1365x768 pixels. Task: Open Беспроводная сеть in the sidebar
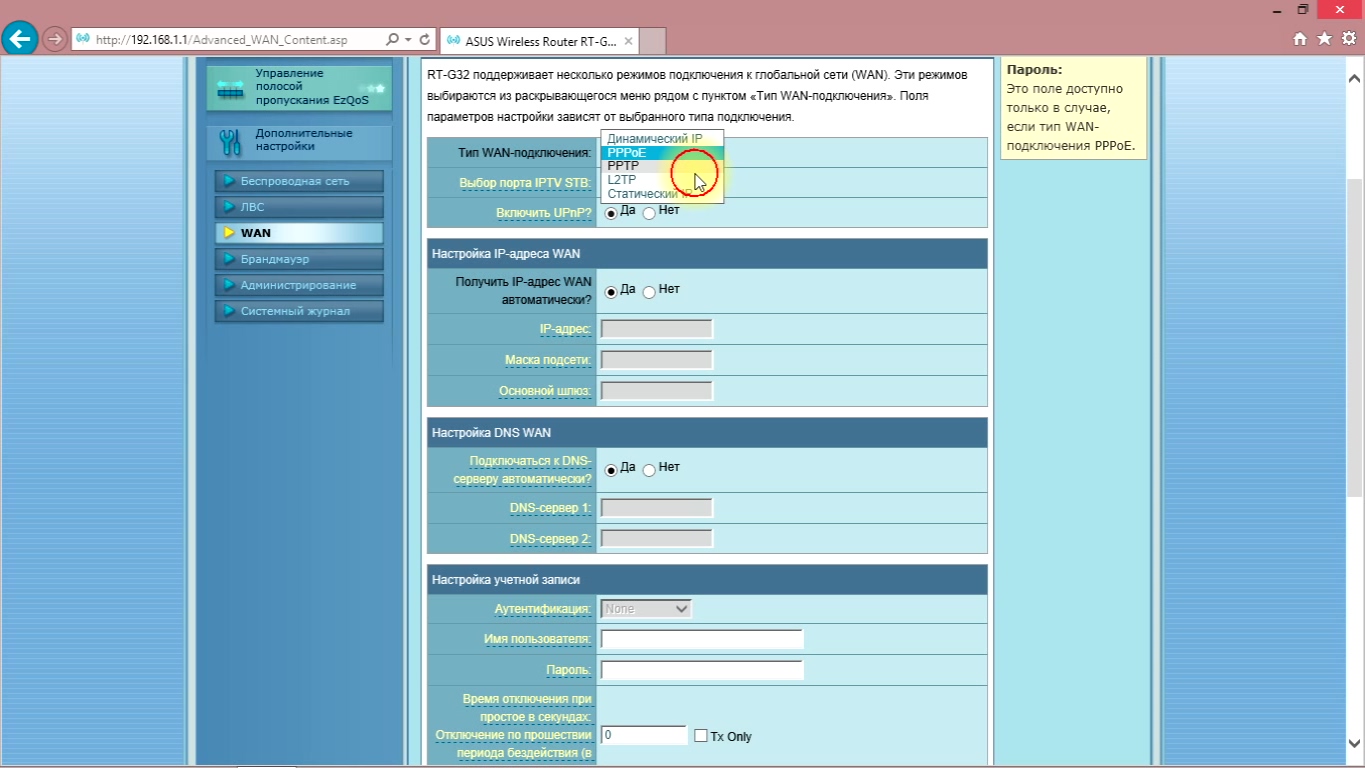[299, 181]
